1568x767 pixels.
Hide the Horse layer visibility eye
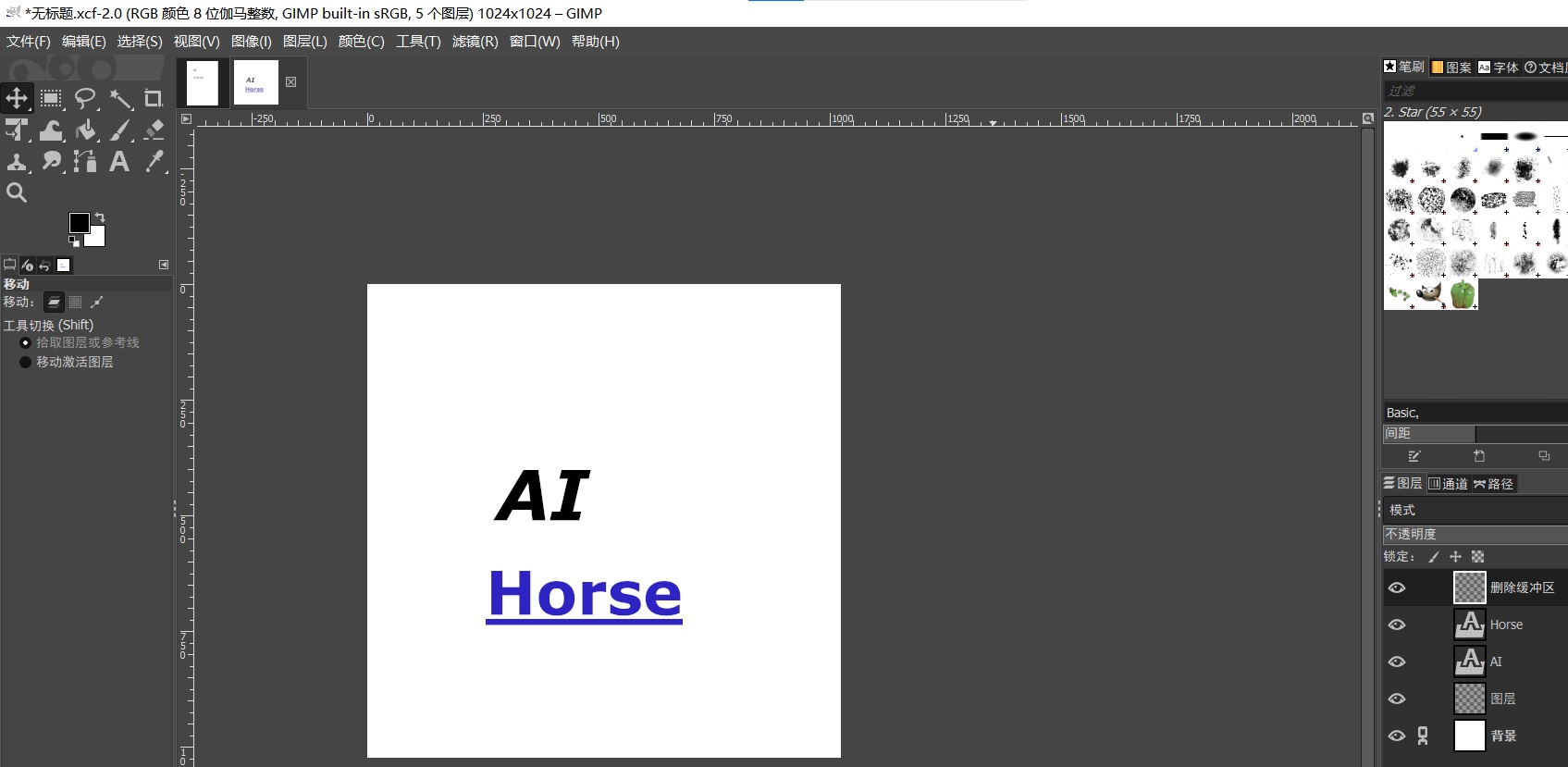tap(1397, 625)
